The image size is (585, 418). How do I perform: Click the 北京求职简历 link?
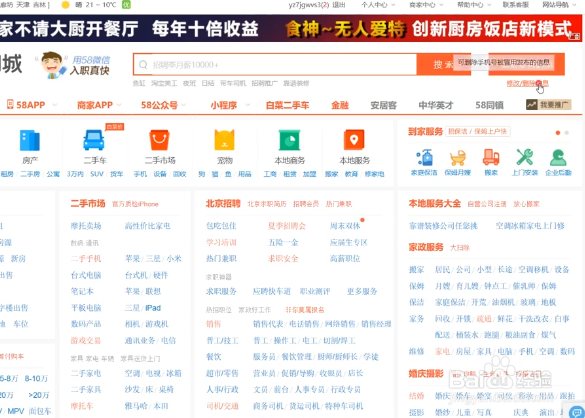pos(267,204)
